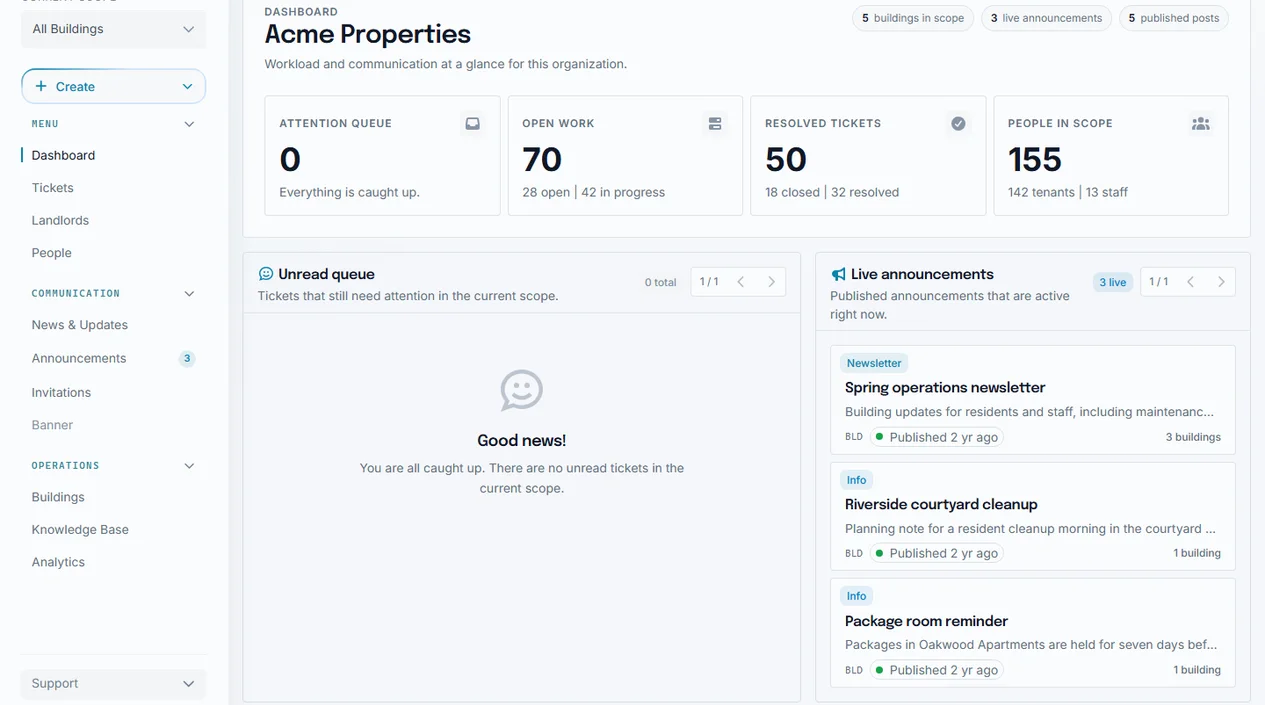Go to next page in Unread queue

pos(771,282)
